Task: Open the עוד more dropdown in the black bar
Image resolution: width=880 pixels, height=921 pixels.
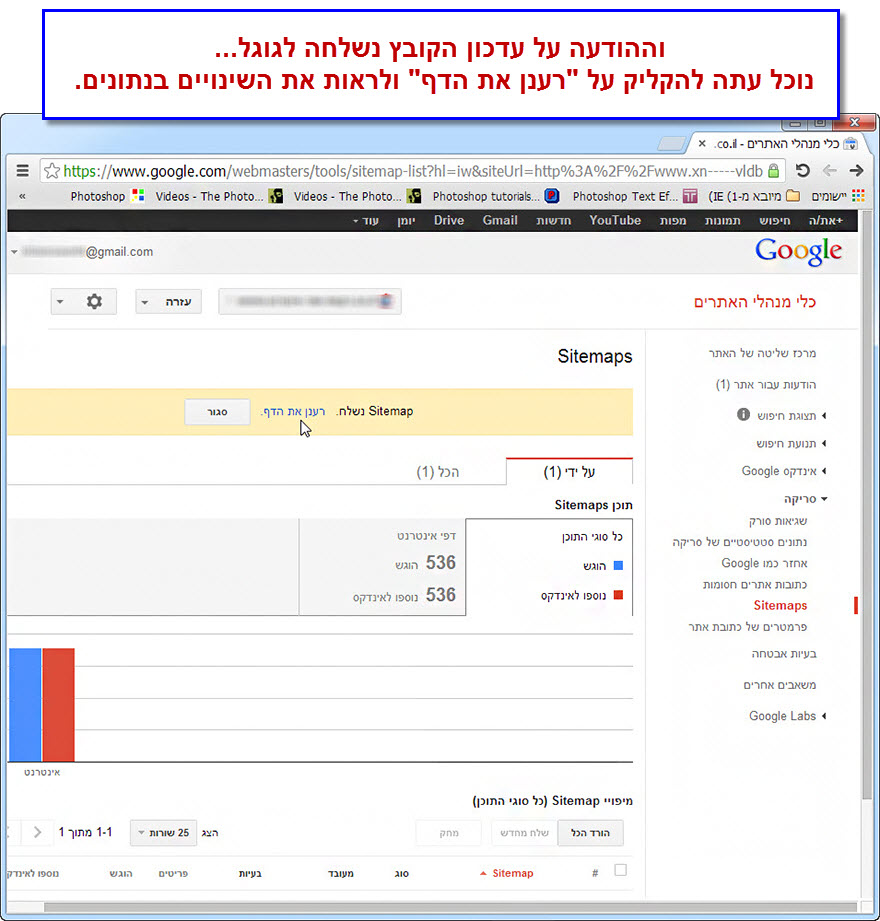Action: click(x=366, y=221)
